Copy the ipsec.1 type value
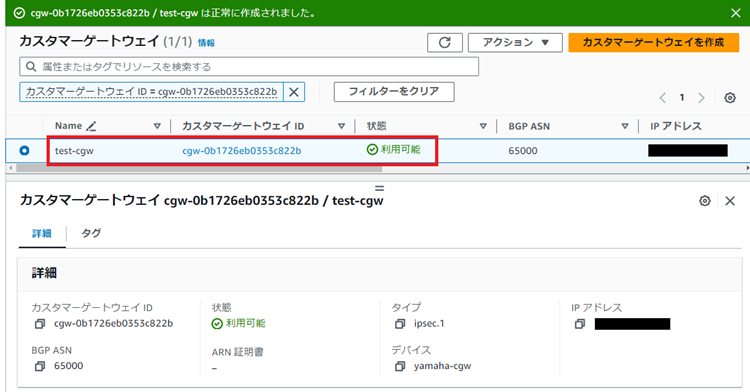 [400, 324]
